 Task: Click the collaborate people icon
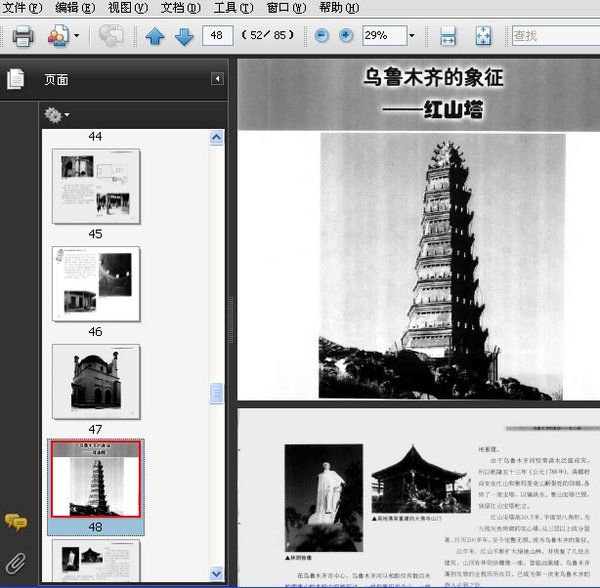58,36
